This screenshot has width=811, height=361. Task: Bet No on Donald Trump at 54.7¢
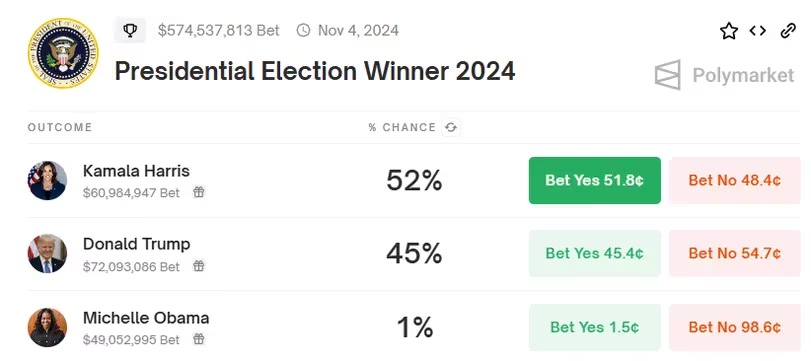(734, 253)
